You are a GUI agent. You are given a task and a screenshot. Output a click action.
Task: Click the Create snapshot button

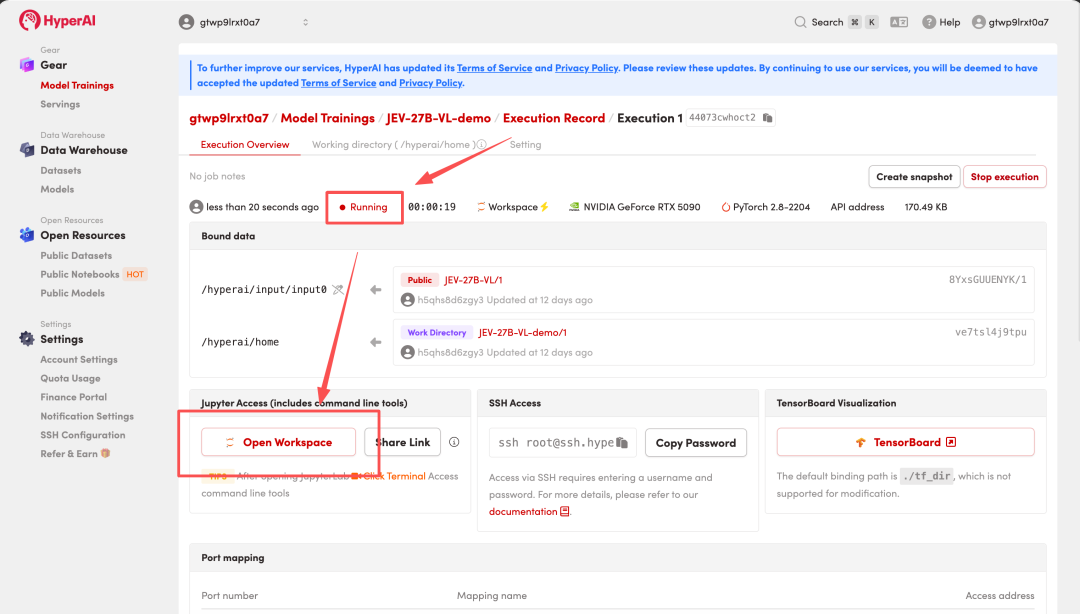[x=914, y=176]
